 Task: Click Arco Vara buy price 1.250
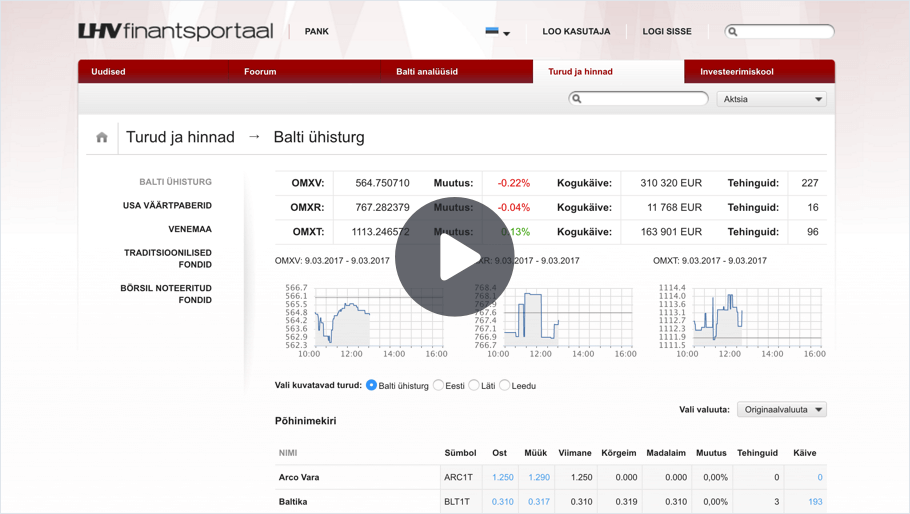click(503, 477)
